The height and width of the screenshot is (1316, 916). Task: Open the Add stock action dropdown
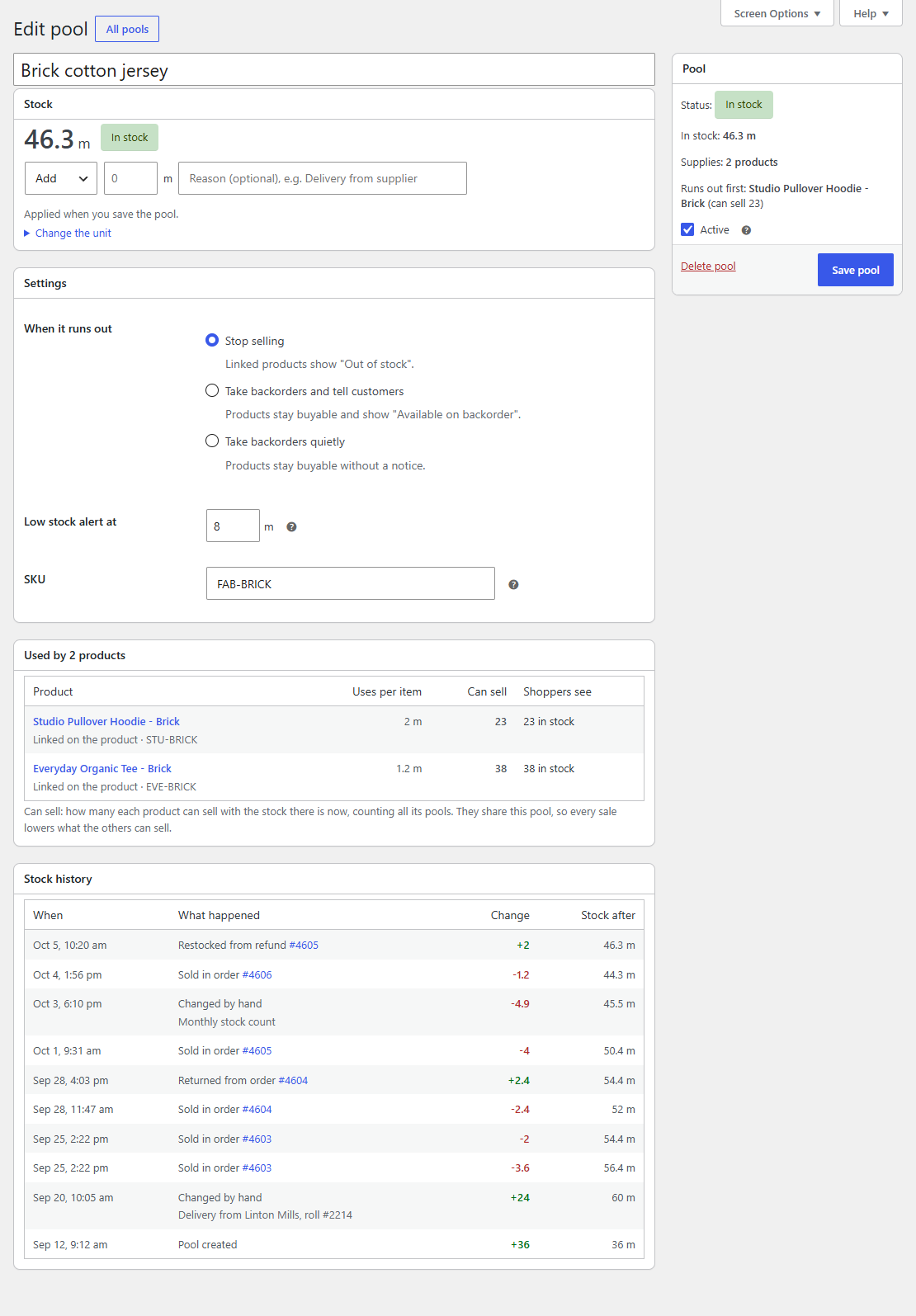(x=61, y=178)
